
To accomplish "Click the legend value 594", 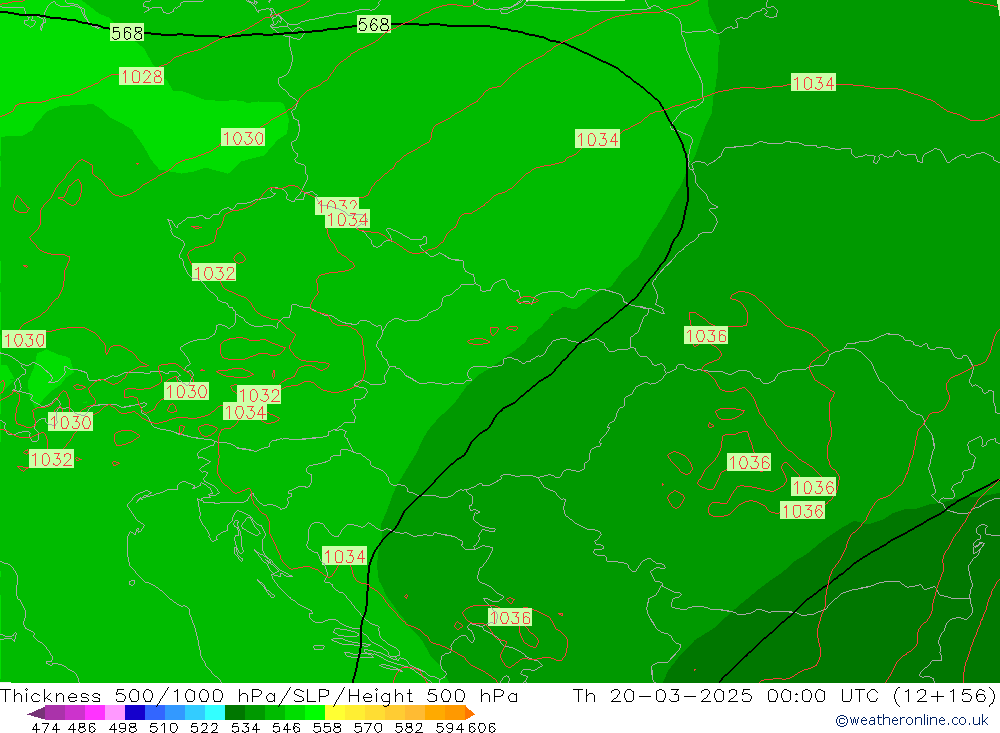I will coord(450,727).
